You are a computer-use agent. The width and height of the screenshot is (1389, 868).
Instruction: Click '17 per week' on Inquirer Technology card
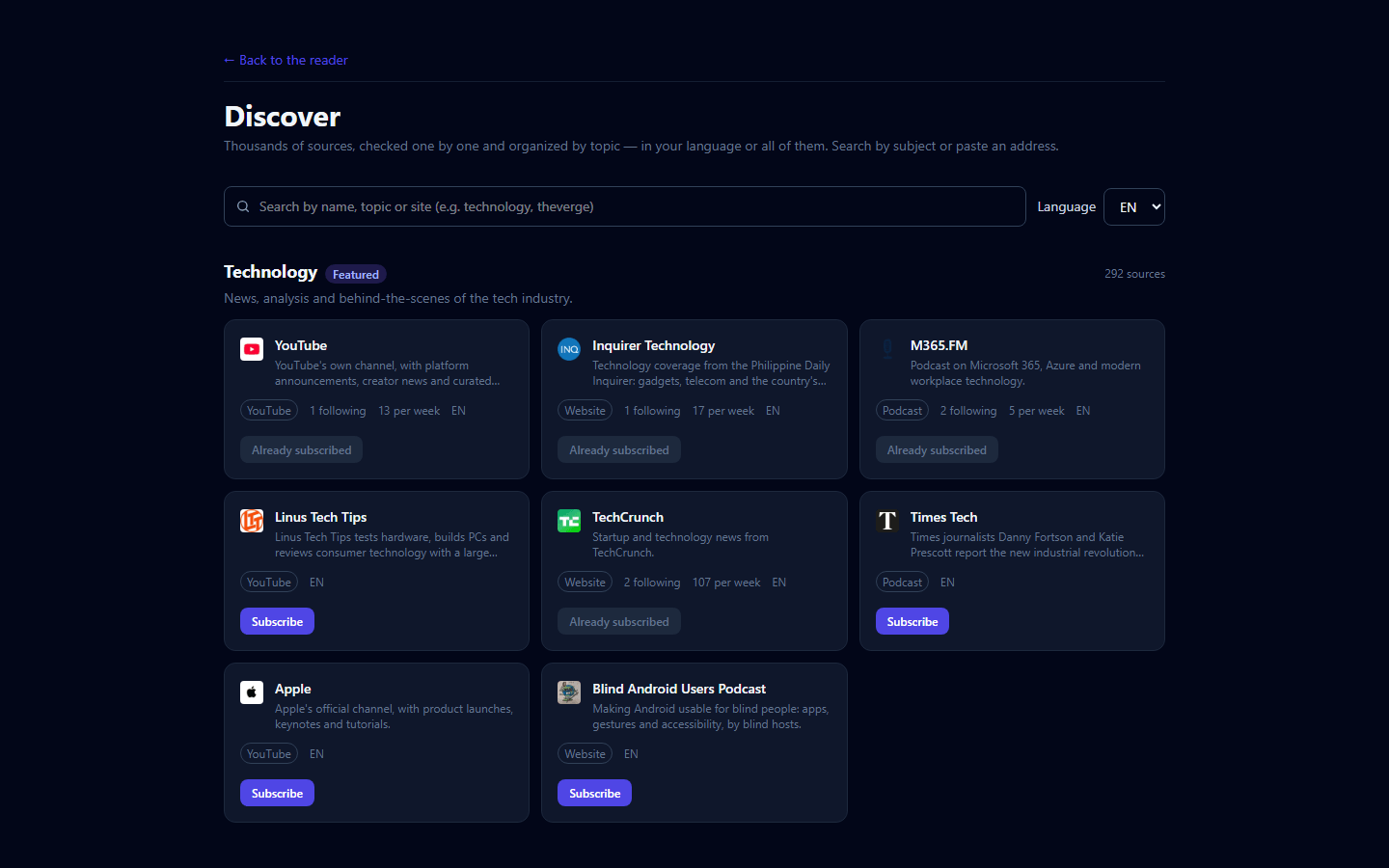click(x=723, y=411)
